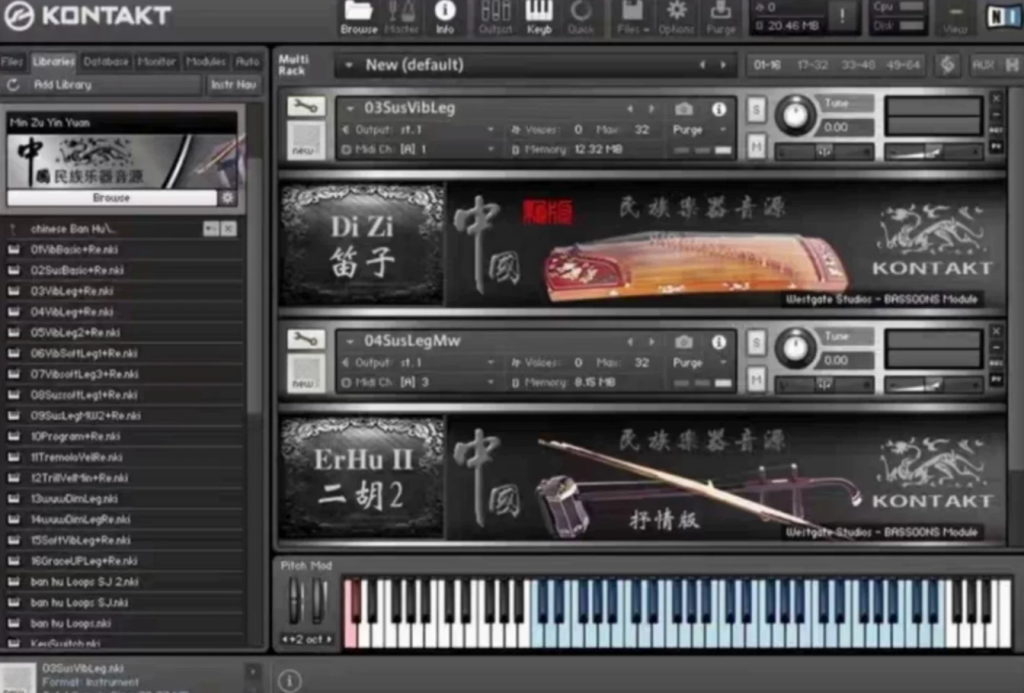Switch to the Modules tab
The height and width of the screenshot is (693, 1024).
pos(206,61)
